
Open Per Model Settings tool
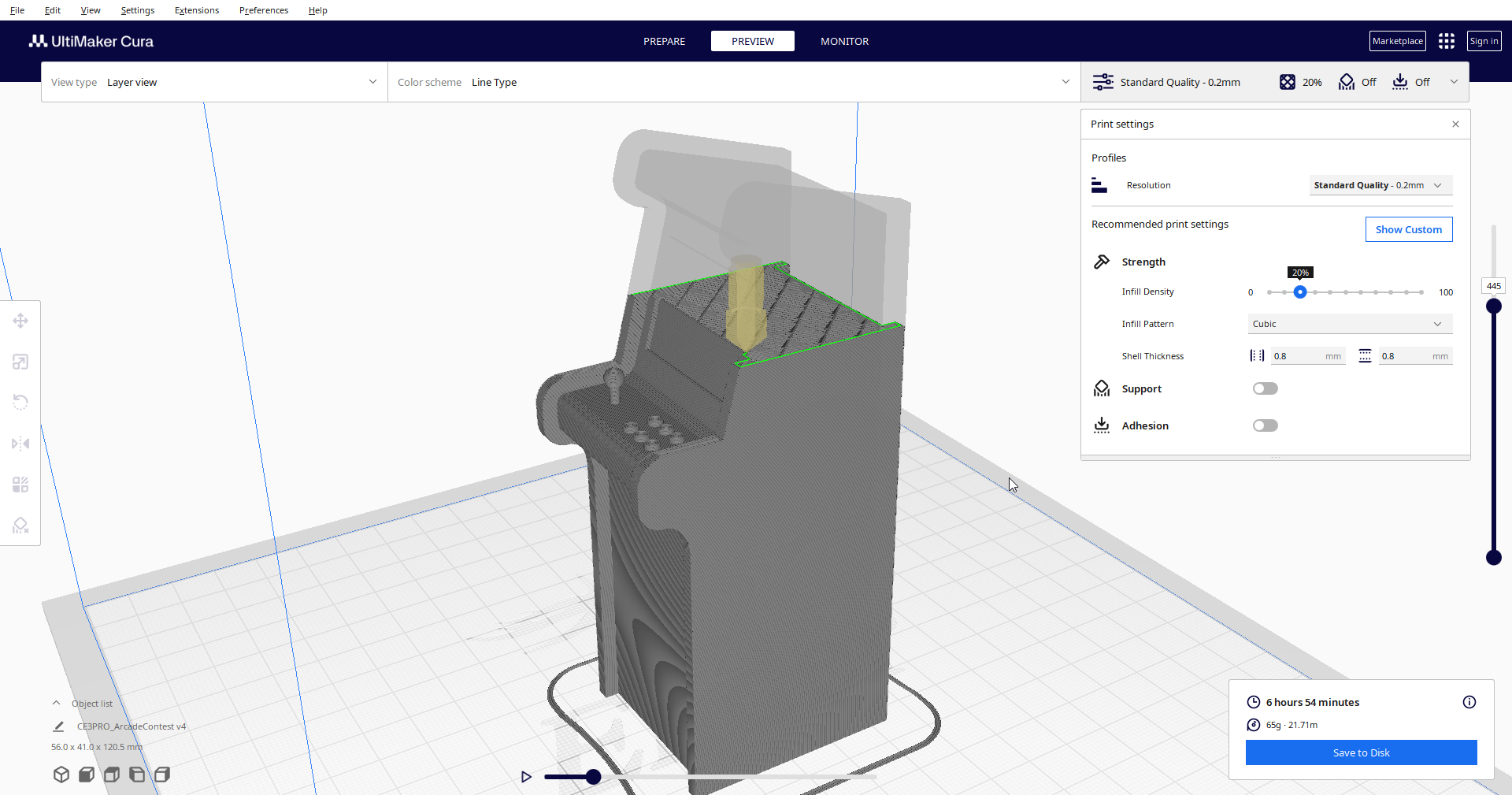(20, 484)
